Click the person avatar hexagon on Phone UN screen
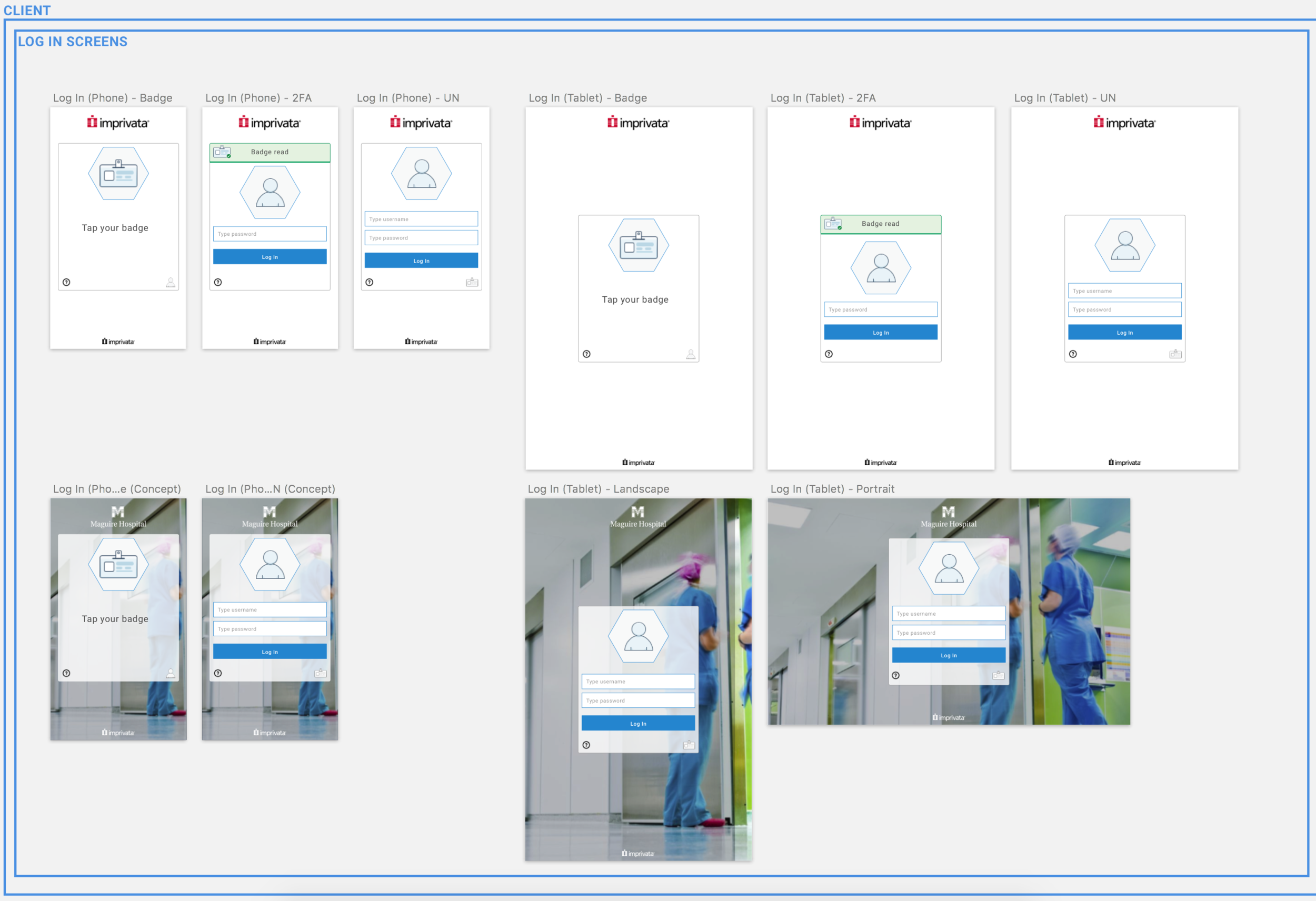Screen dimensions: 1316x901 point(421,173)
